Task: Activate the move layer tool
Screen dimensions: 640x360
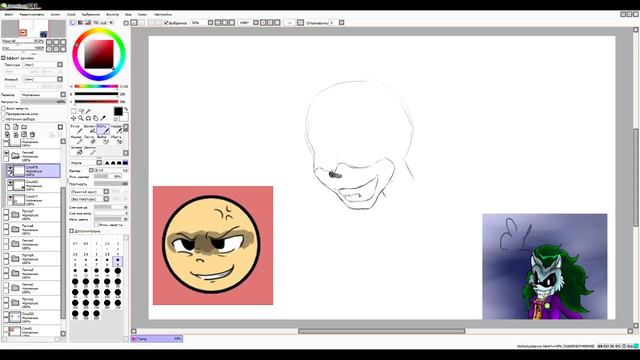Action: 73,118
